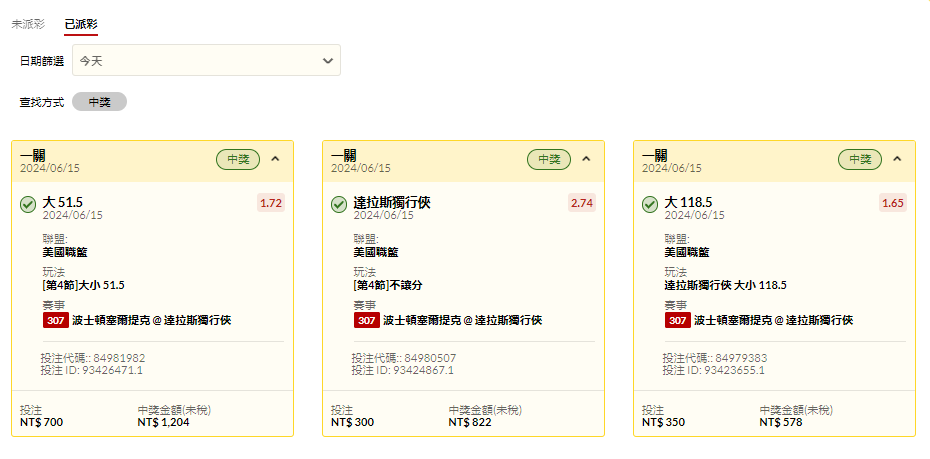Click red 307 badge in third bet card
The height and width of the screenshot is (459, 930).
tap(678, 320)
